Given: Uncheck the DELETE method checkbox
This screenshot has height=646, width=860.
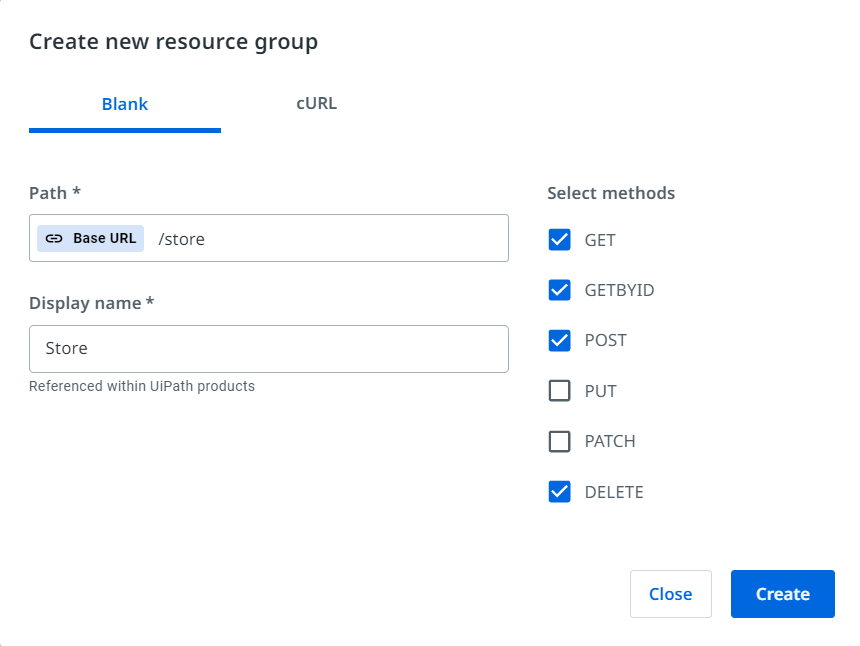Looking at the screenshot, I should point(559,492).
